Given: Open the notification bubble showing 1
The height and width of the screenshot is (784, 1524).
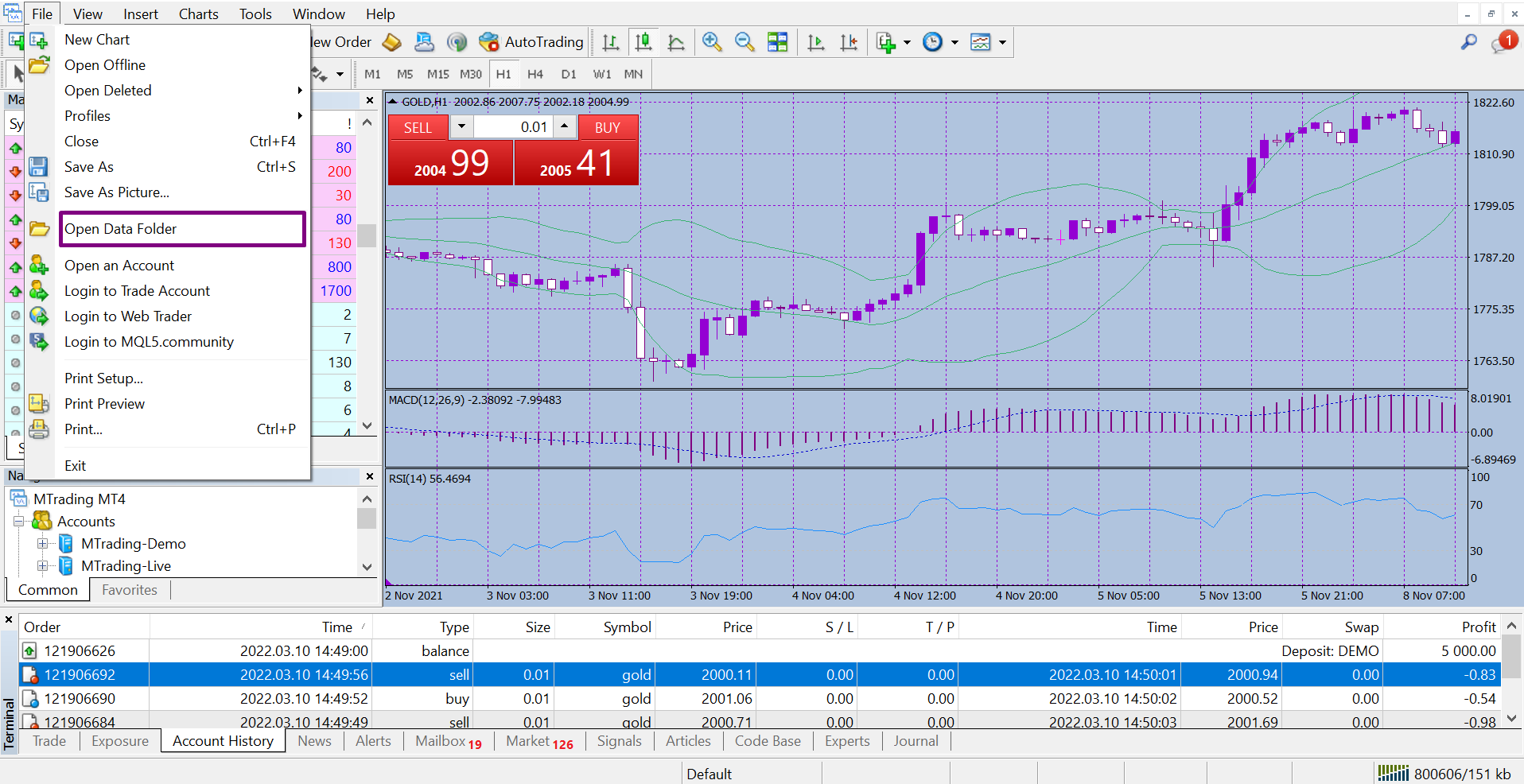Looking at the screenshot, I should 1505,42.
